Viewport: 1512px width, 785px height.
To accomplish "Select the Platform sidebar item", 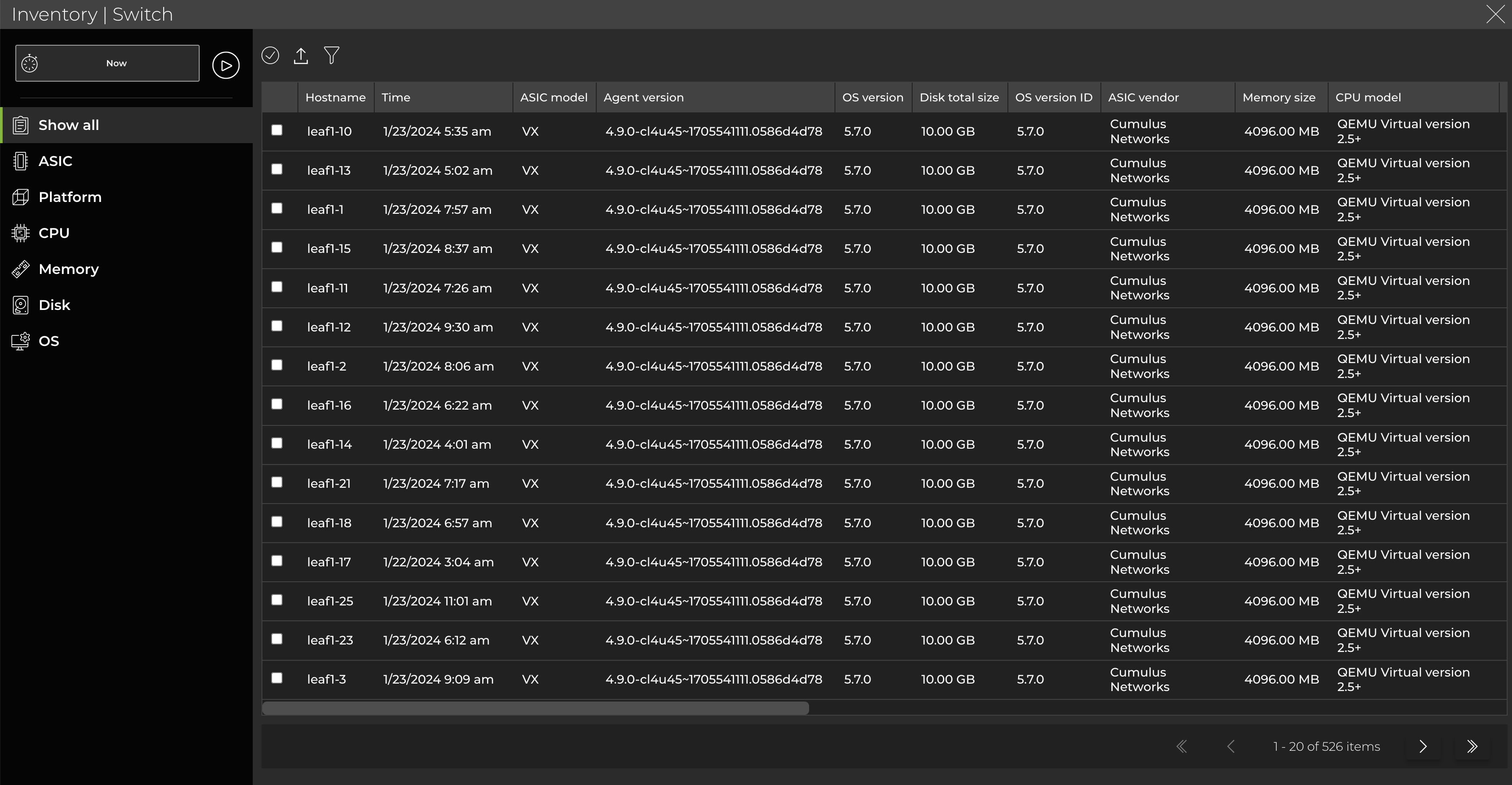I will pos(70,197).
